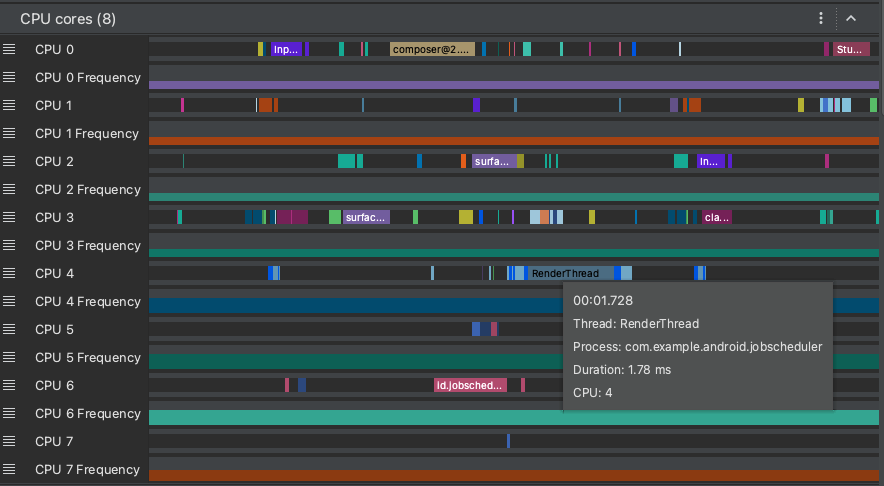Click the drag handle for CPU 1 Frequency
This screenshot has height=486, width=884.
point(9,133)
